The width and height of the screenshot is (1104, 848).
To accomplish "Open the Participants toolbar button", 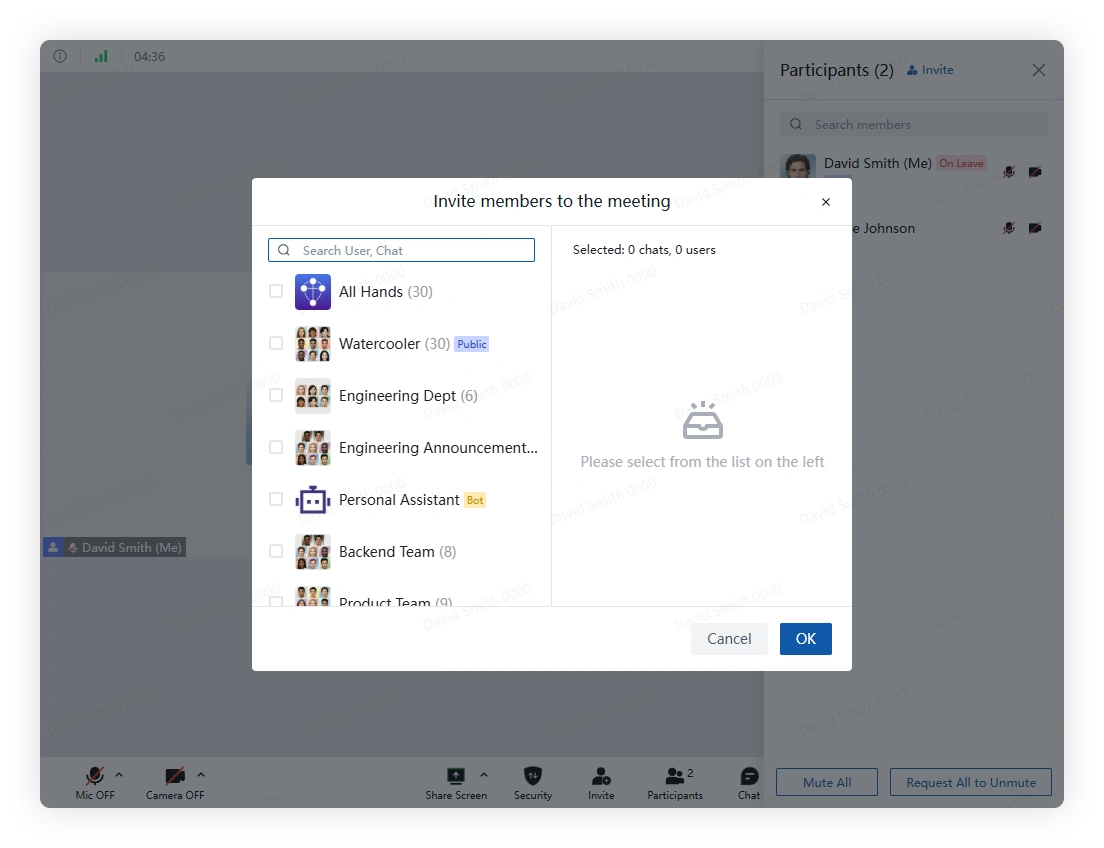I will pos(675,783).
